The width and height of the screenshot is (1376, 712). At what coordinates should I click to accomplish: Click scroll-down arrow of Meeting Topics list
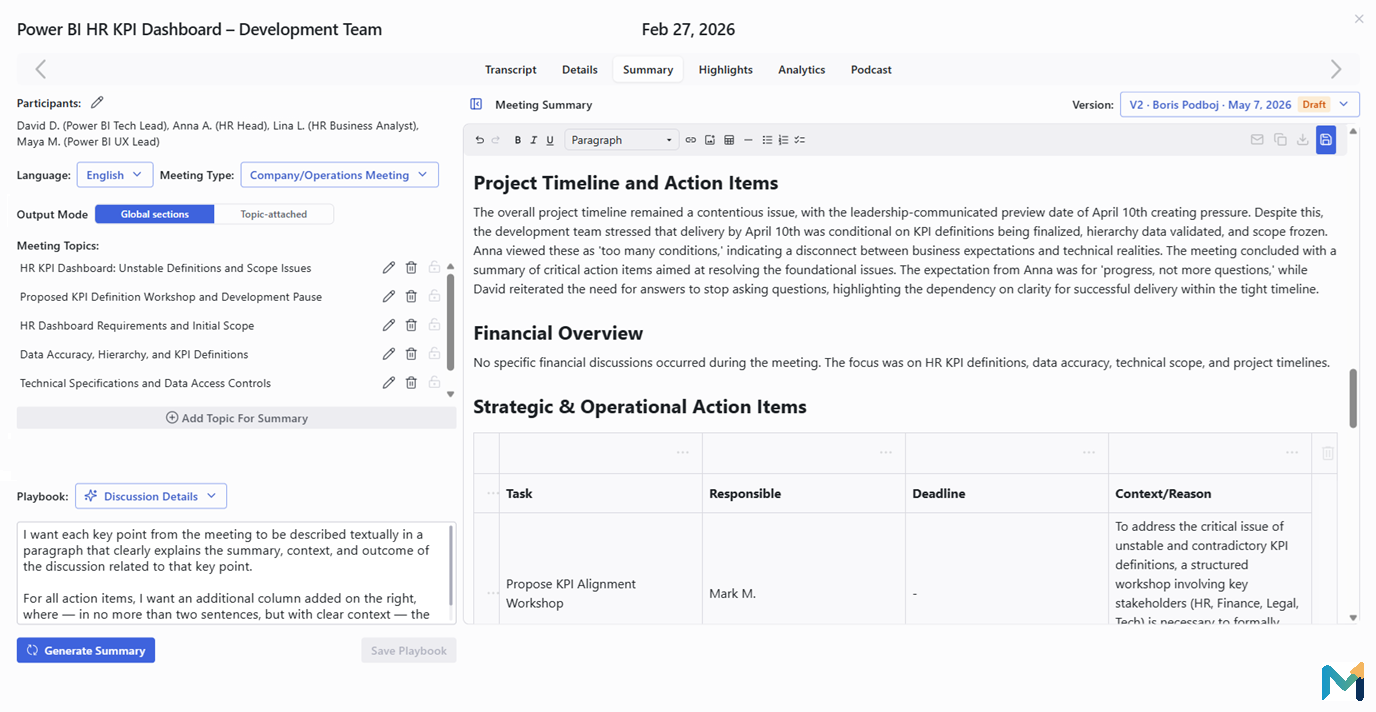coord(450,394)
